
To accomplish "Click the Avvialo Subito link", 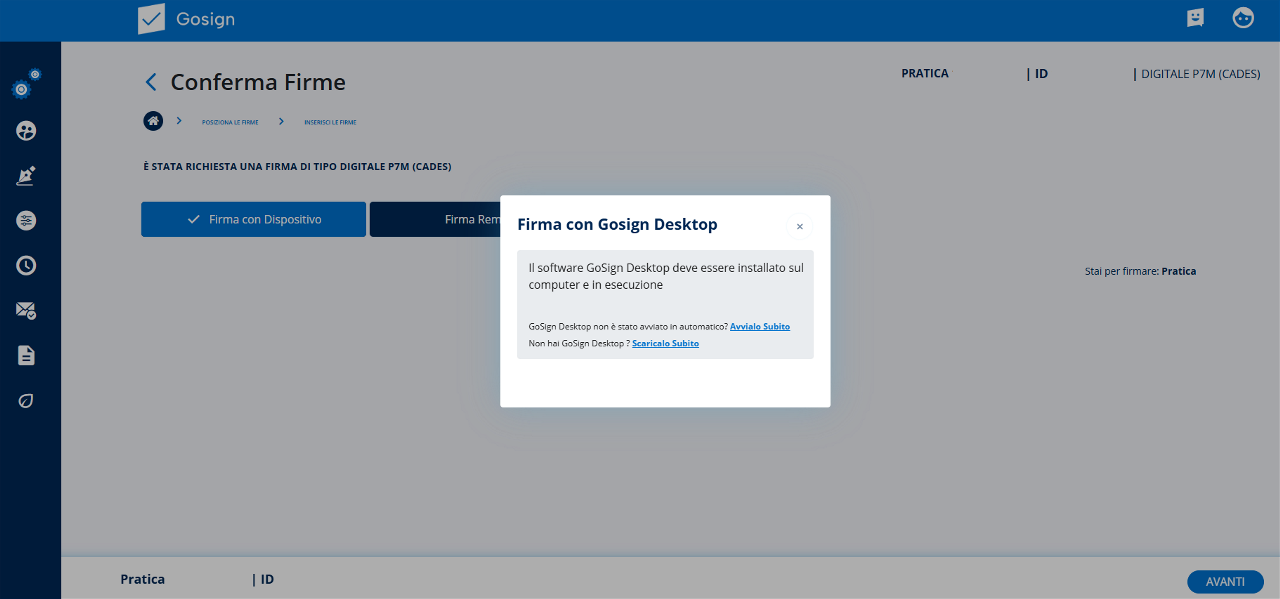I will click(759, 327).
